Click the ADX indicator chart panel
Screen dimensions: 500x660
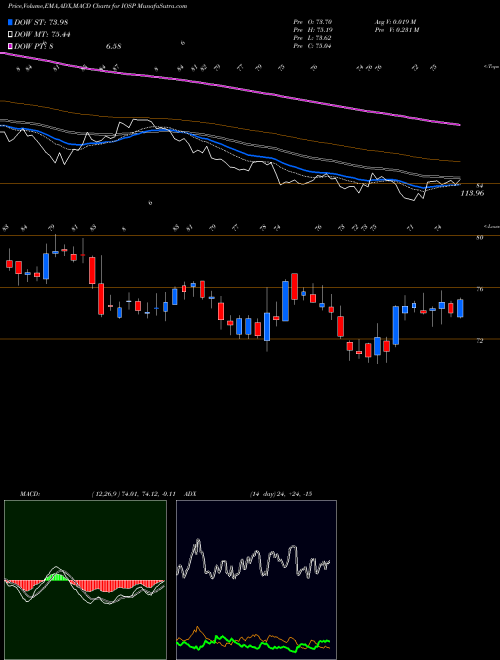(256, 580)
